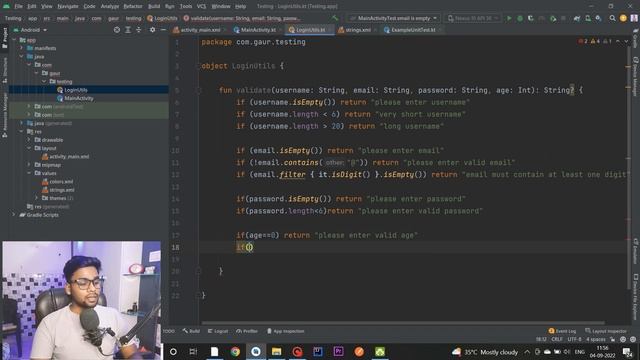Open Device Manager toolbar icon

[x=588, y=18]
